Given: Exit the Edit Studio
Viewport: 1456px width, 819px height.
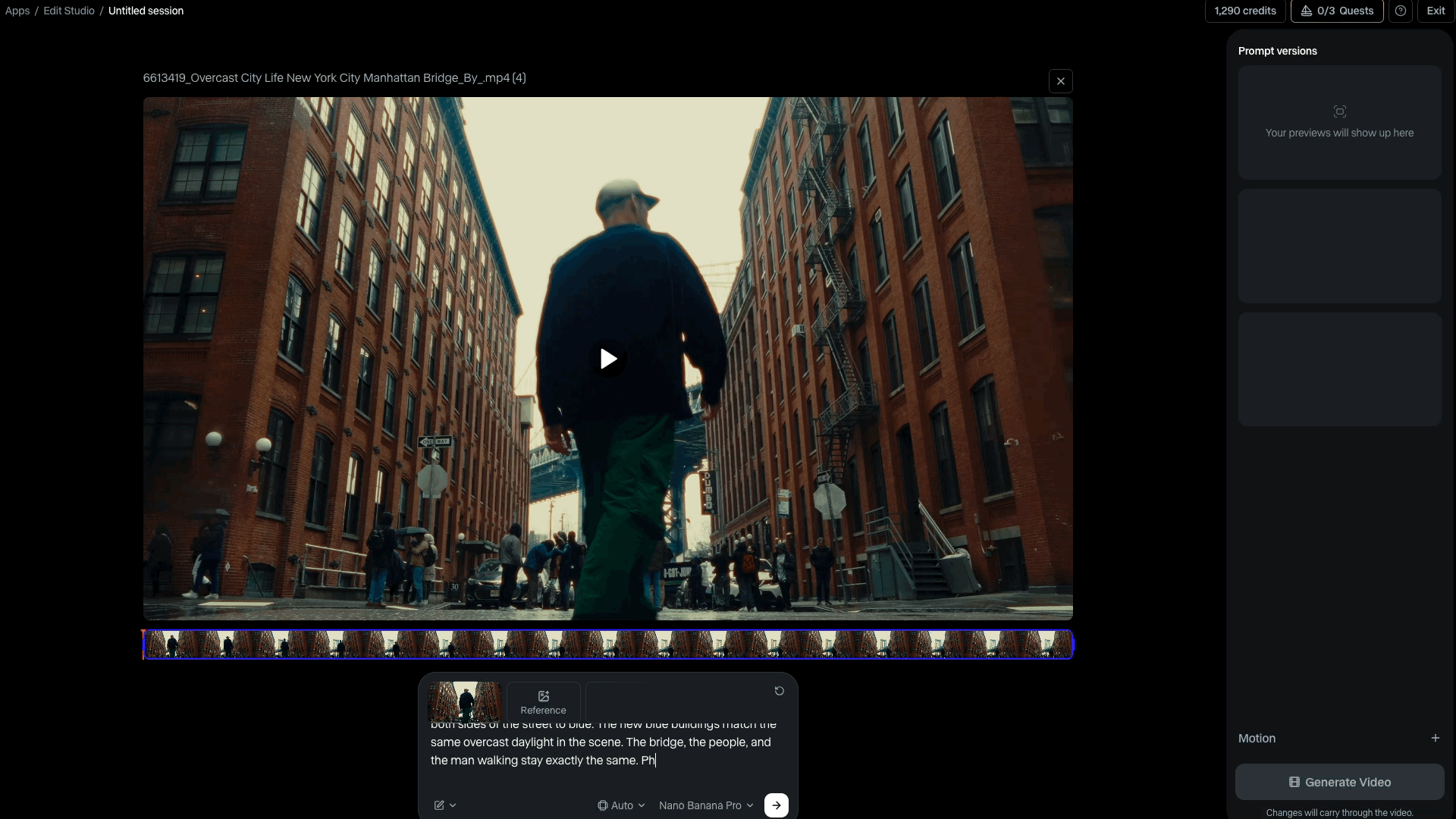Looking at the screenshot, I should click(x=1436, y=11).
